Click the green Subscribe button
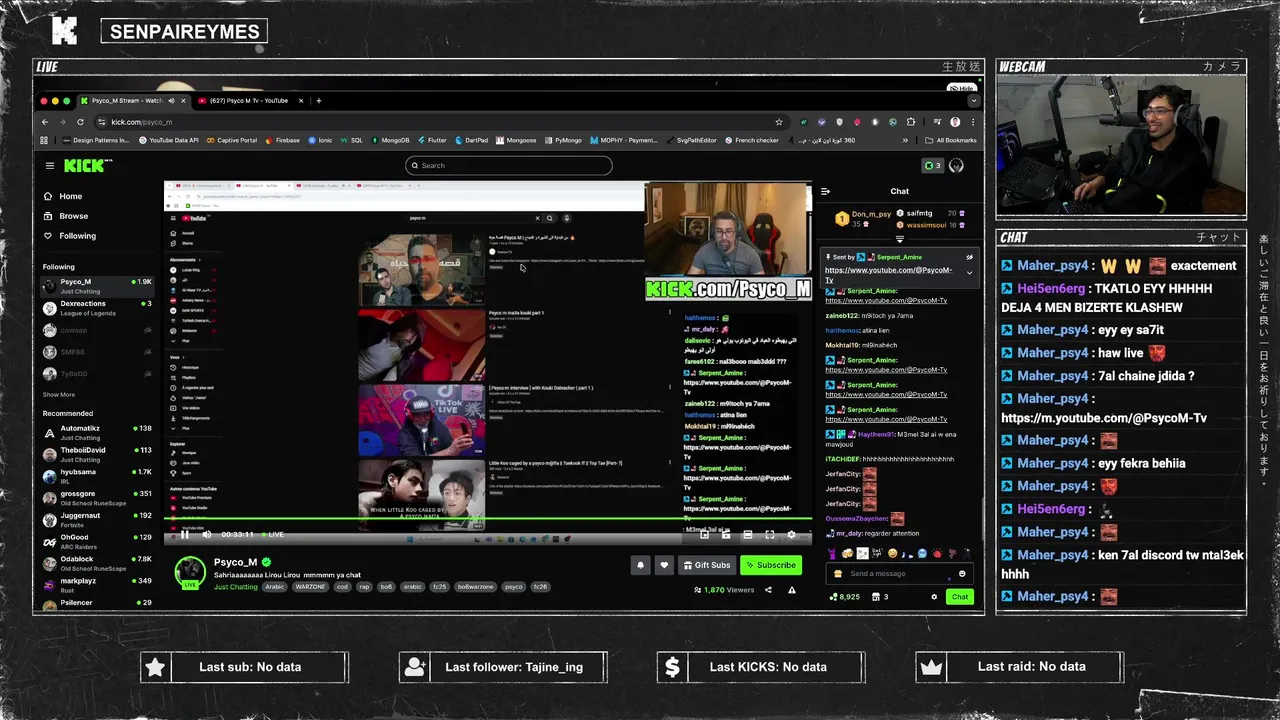The width and height of the screenshot is (1280, 720). pos(771,565)
